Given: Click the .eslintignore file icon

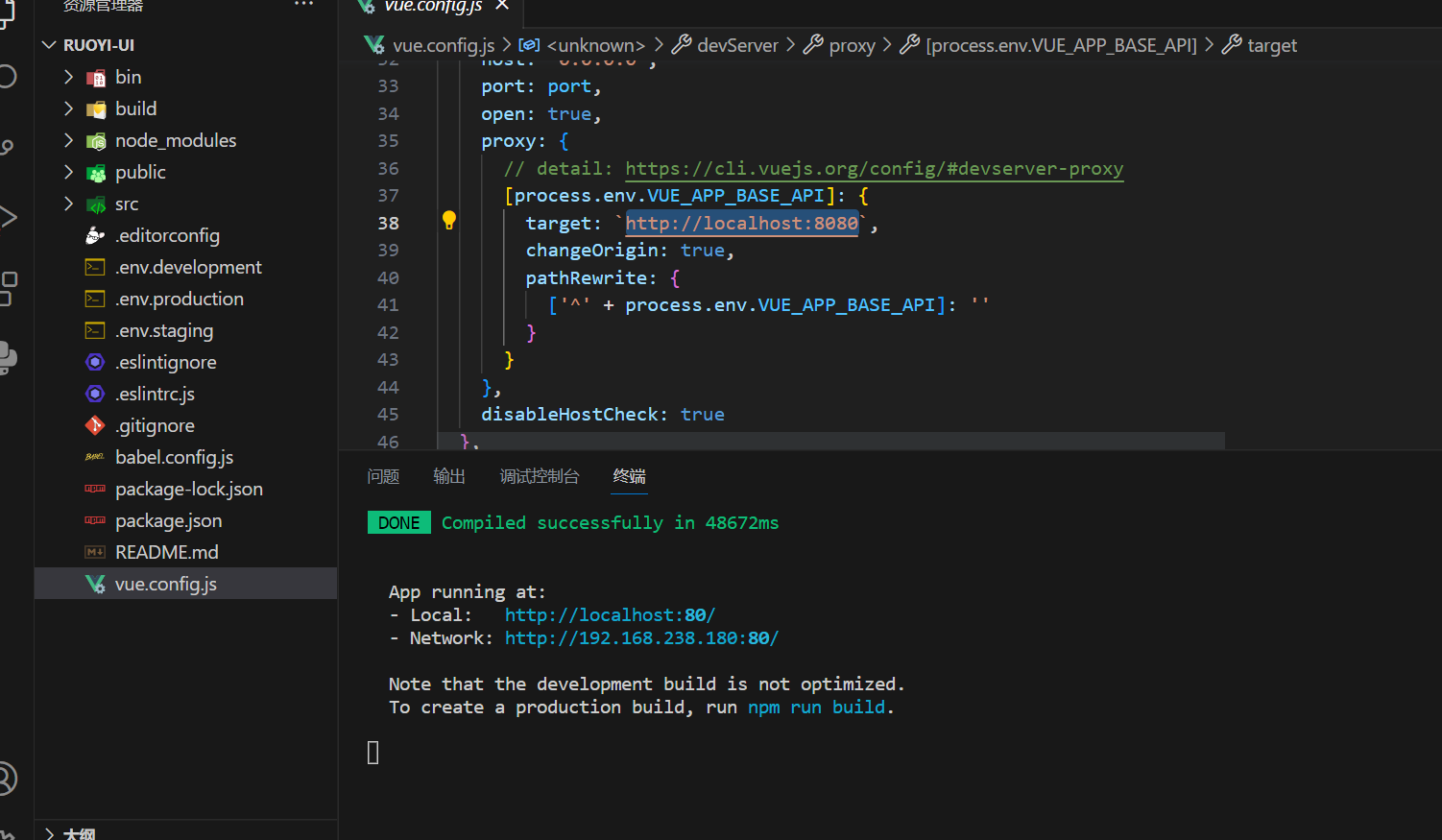Looking at the screenshot, I should [95, 362].
